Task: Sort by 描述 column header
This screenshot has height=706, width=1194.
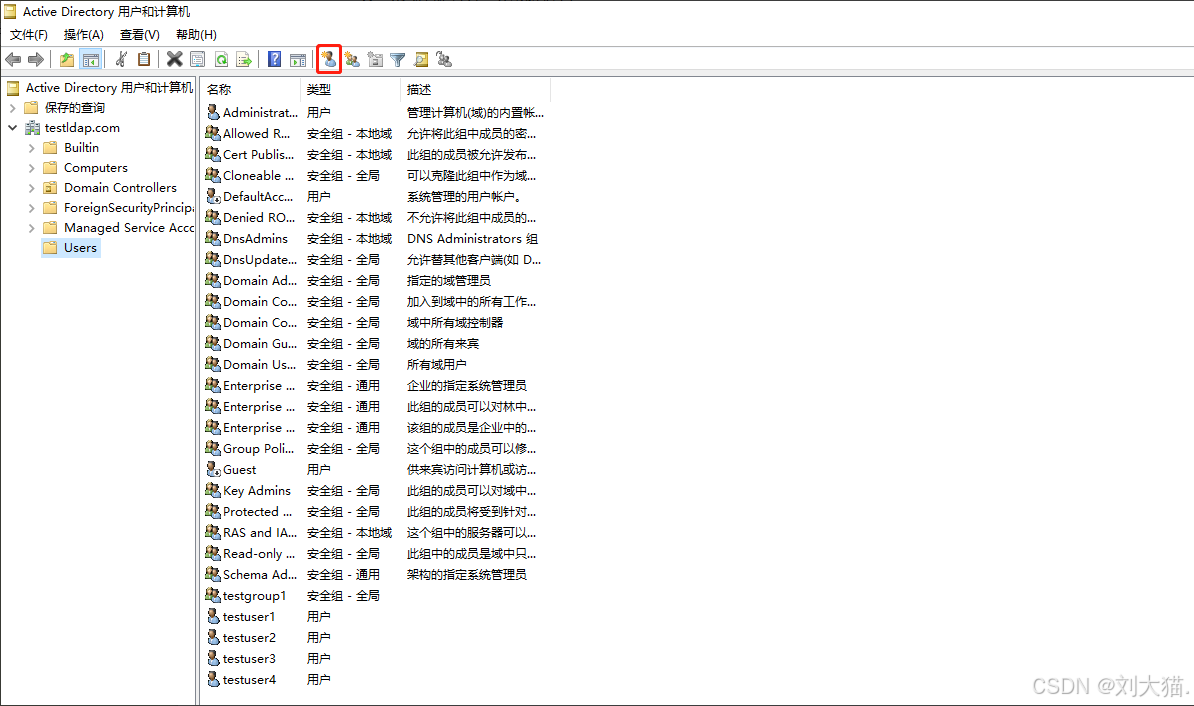Action: (x=475, y=90)
